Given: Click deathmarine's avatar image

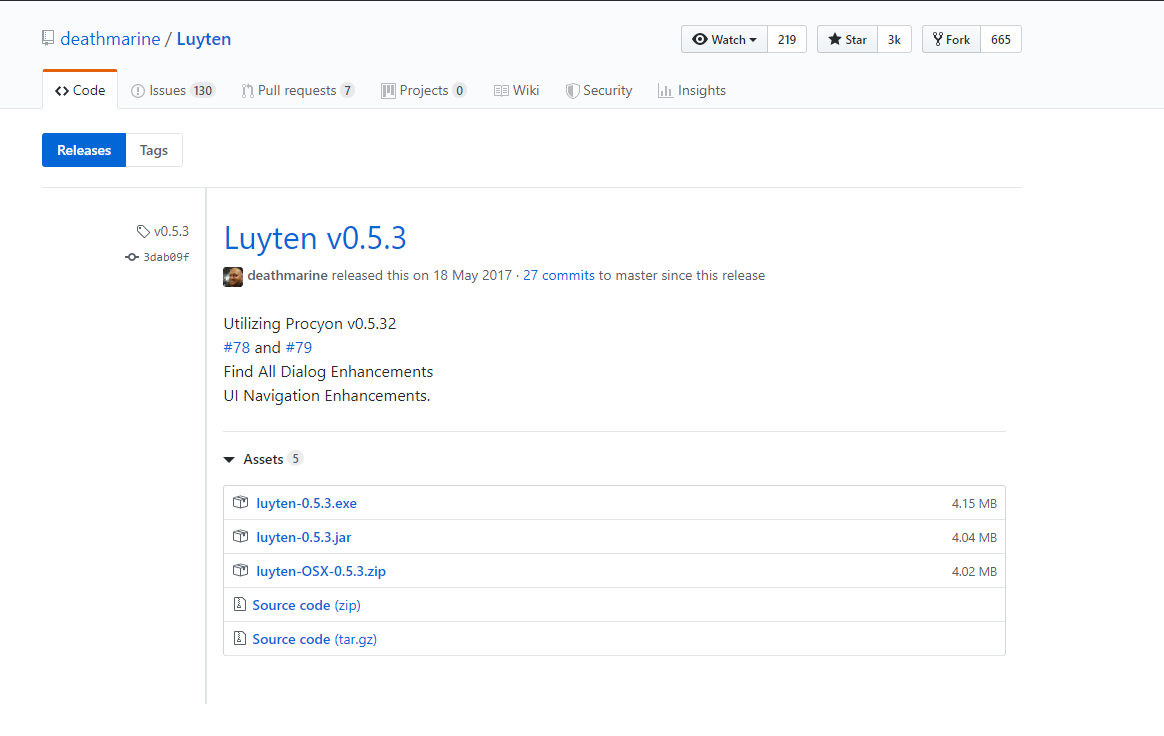Looking at the screenshot, I should tap(233, 276).
